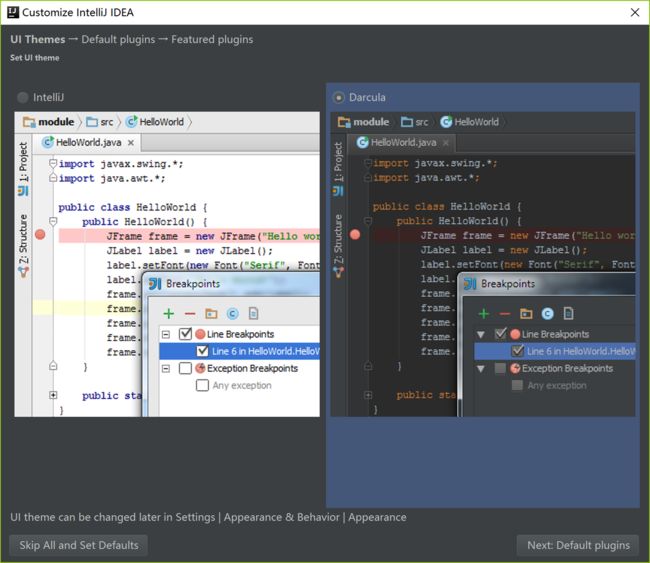The image size is (650, 563).
Task: Expand folded public static method in light preview
Action: pos(53,395)
